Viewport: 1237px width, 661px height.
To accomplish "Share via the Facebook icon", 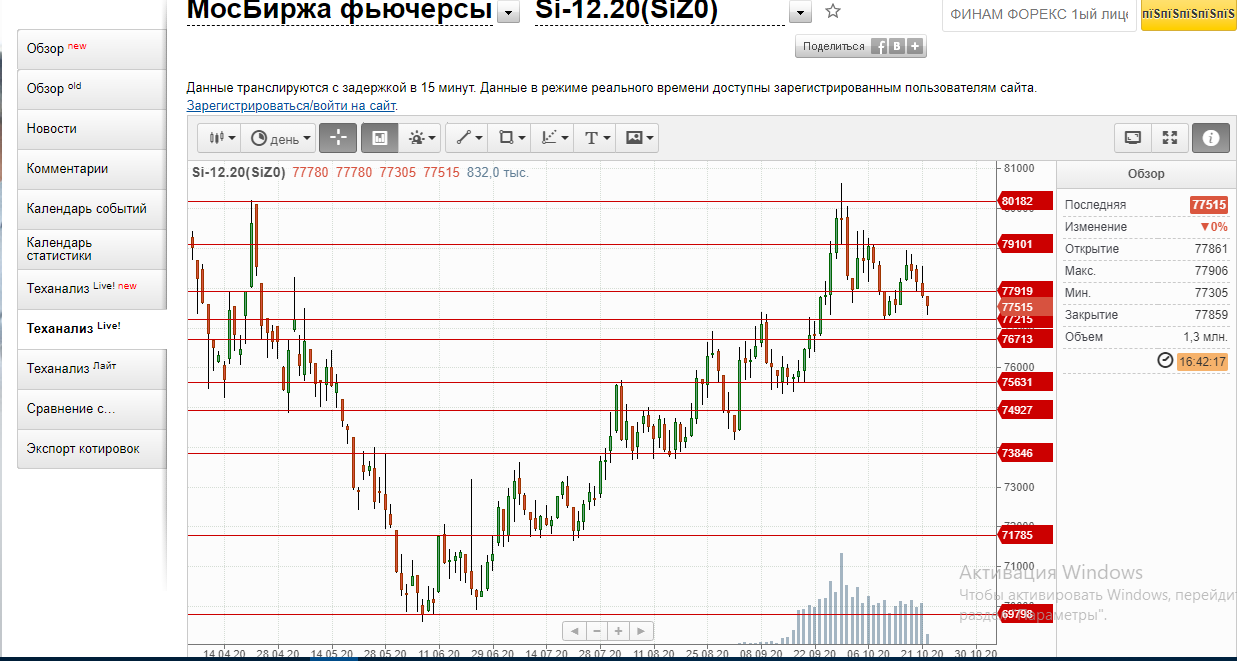I will [x=880, y=46].
